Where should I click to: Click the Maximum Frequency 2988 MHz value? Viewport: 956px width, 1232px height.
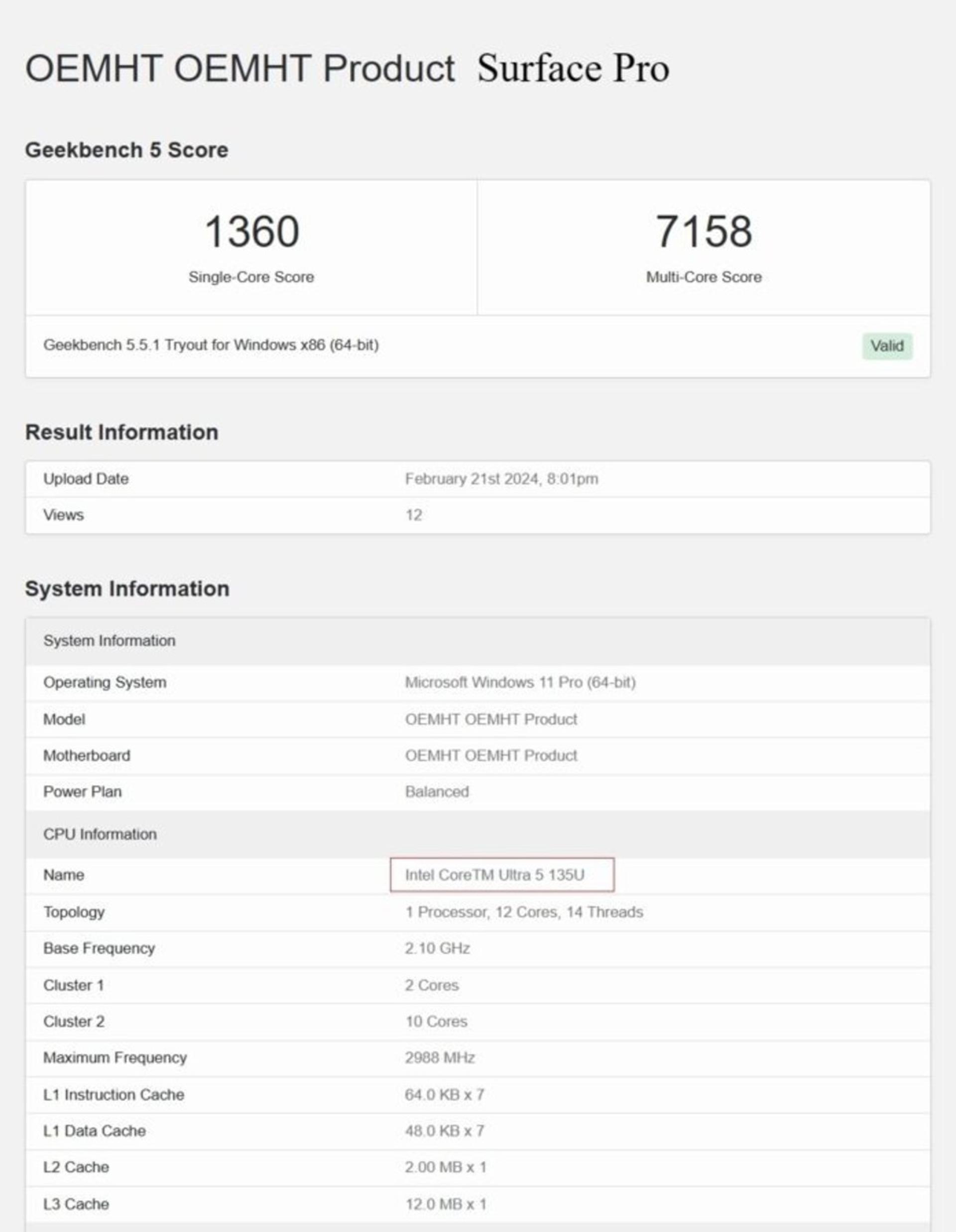[440, 1058]
